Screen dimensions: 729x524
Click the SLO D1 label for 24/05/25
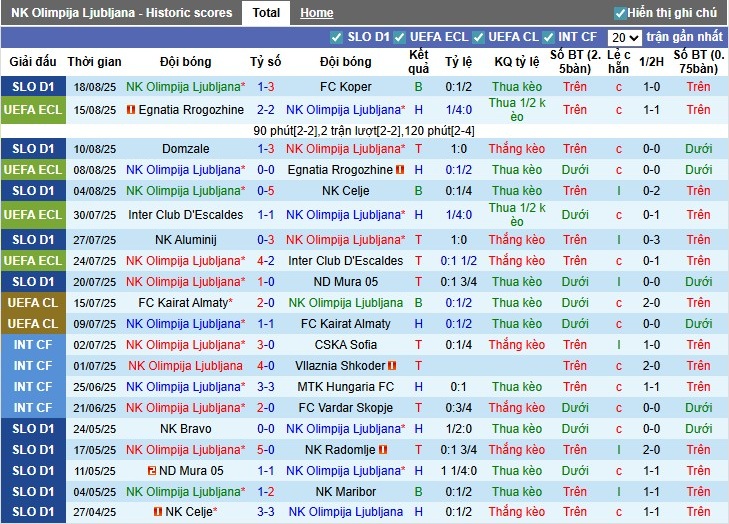(33, 429)
